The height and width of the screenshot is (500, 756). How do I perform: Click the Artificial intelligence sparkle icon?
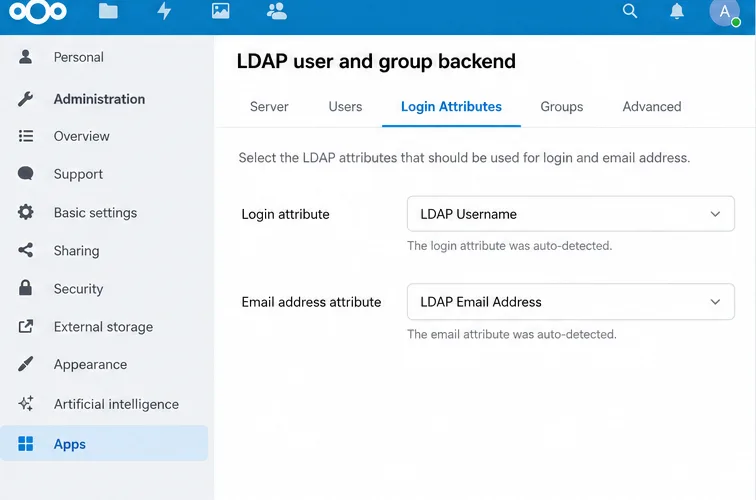26,403
